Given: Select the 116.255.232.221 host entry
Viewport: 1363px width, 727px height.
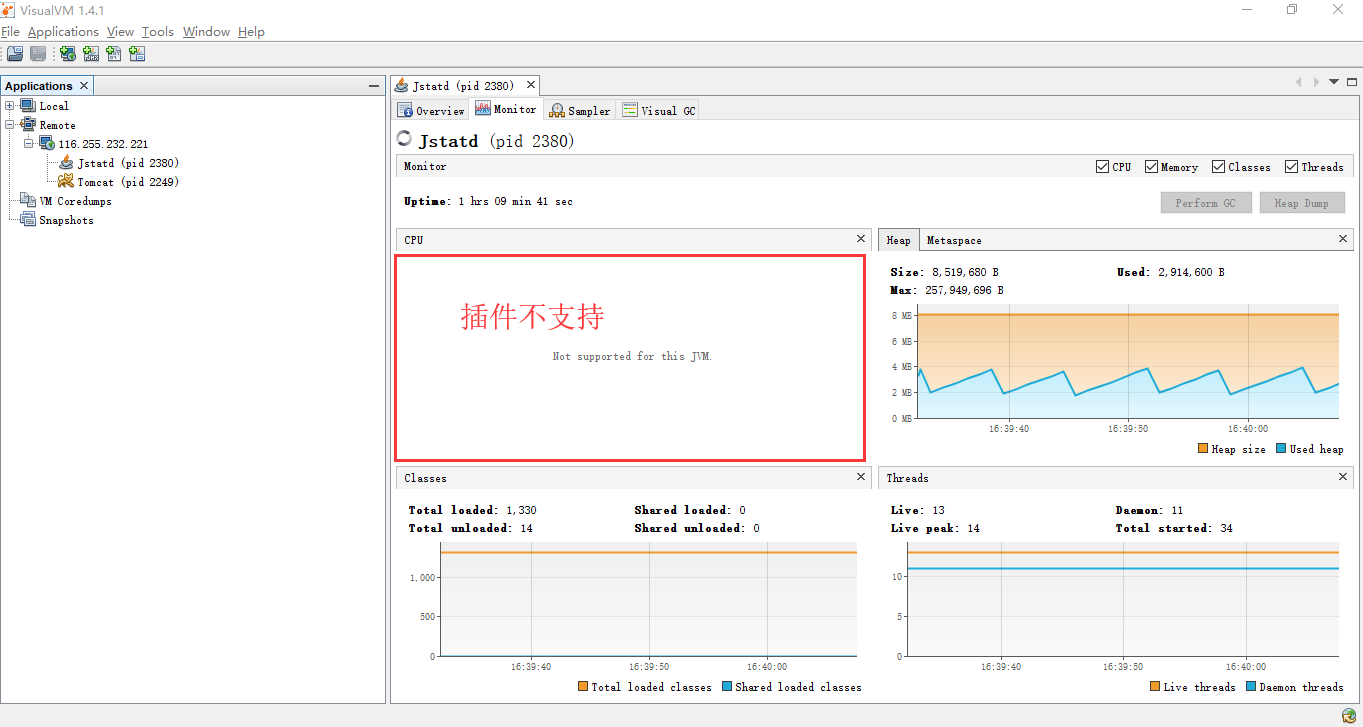Looking at the screenshot, I should [x=103, y=144].
